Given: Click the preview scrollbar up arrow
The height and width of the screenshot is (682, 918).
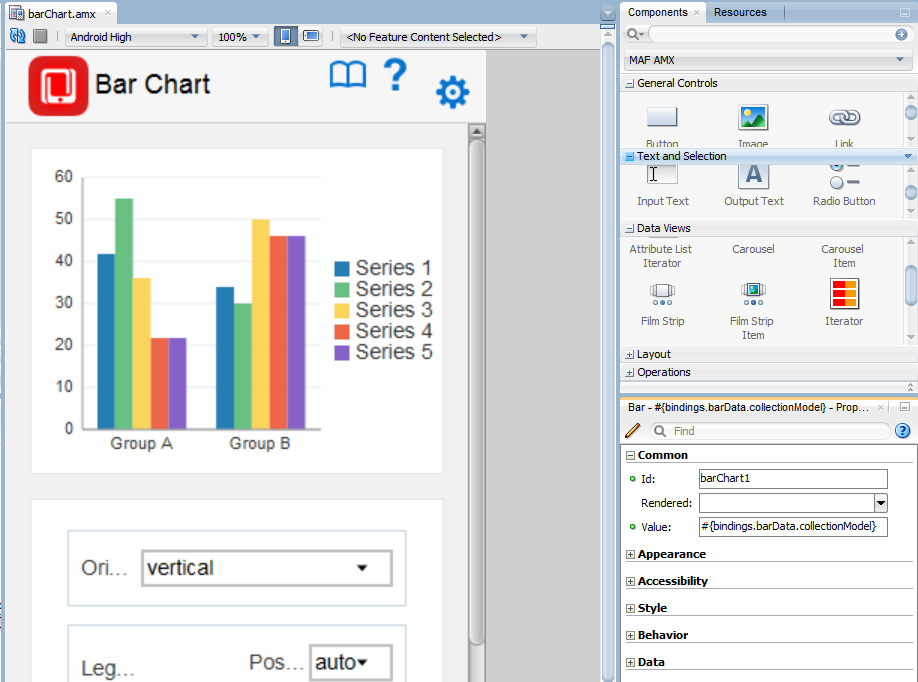Looking at the screenshot, I should [477, 131].
